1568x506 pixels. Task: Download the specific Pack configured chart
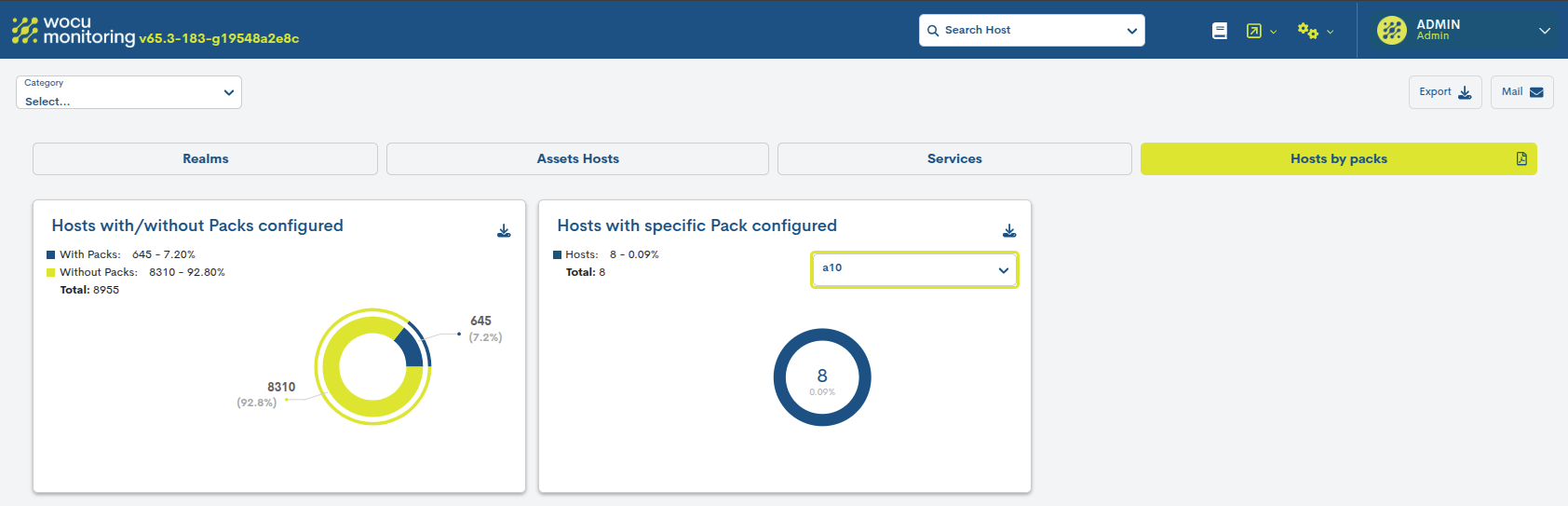1009,231
